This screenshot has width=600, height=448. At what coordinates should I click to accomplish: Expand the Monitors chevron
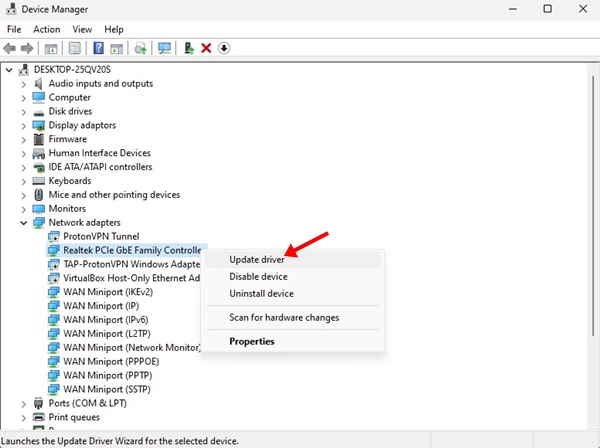pos(24,209)
